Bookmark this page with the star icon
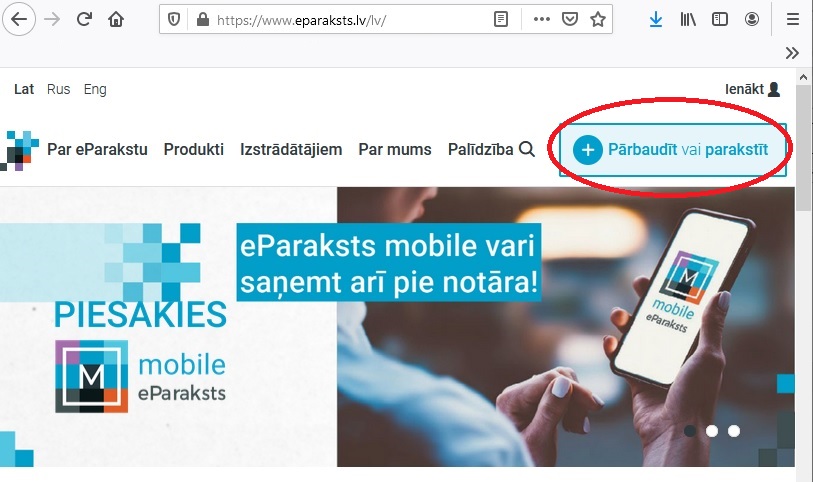Viewport: 813px width, 482px height. pyautogui.click(x=598, y=20)
